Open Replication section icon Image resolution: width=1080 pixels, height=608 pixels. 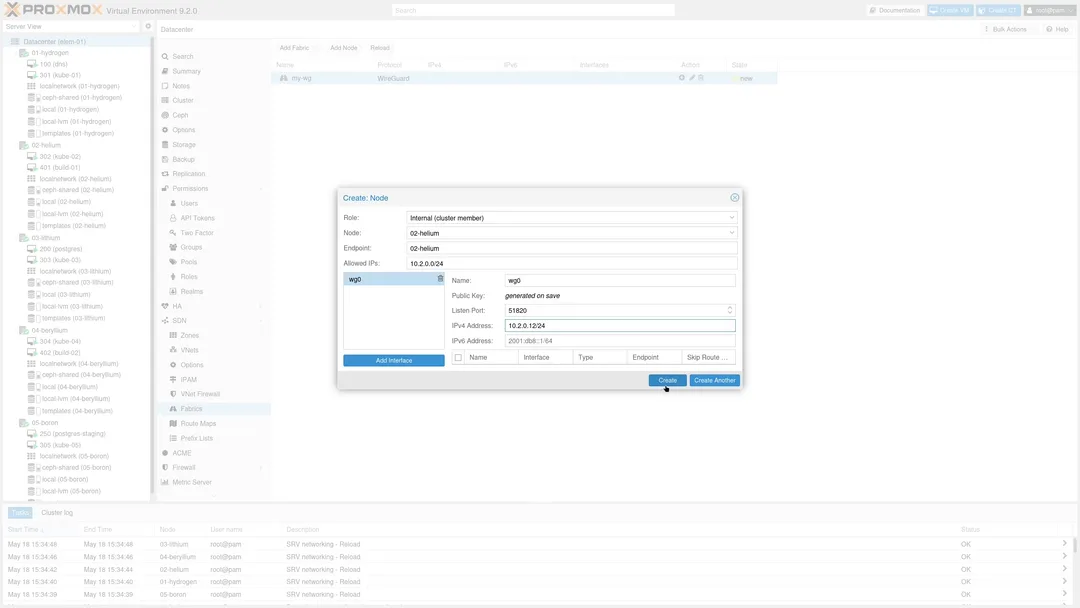[x=165, y=174]
